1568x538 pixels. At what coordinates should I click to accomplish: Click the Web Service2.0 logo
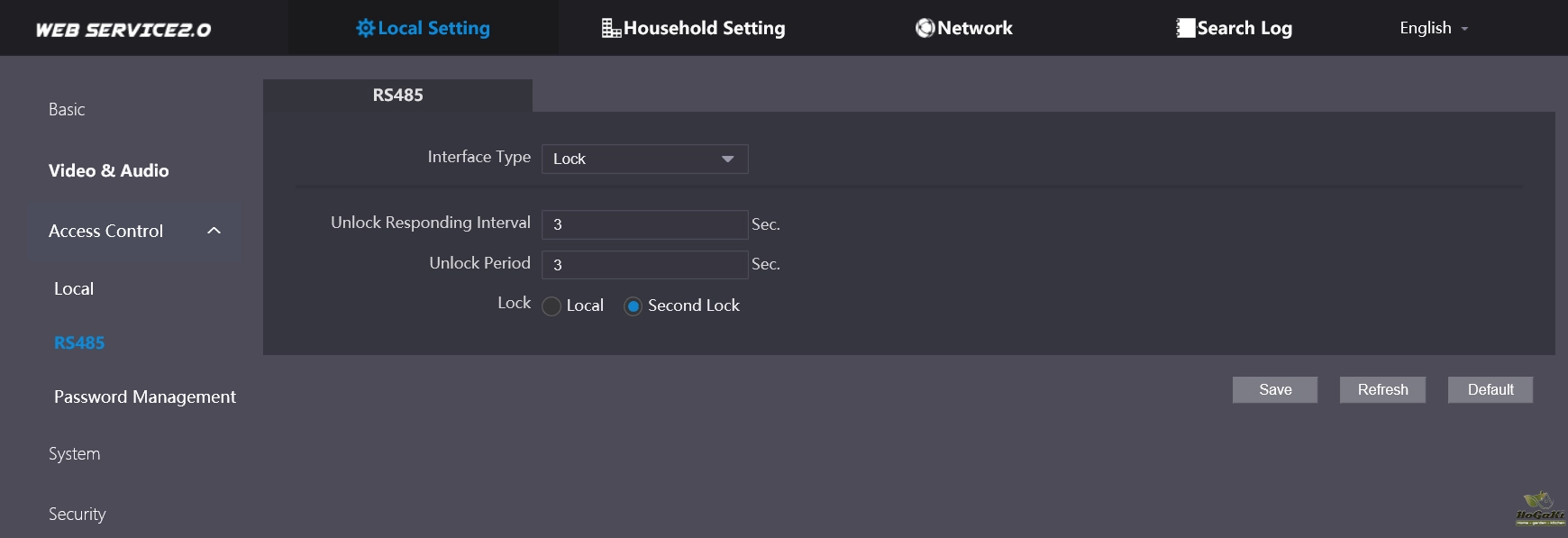(x=123, y=30)
